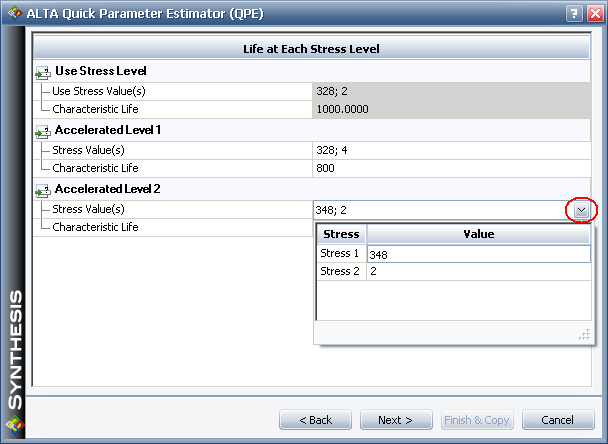Click the Accelerated Level 1 group icon
This screenshot has width=608, height=444.
tap(42, 132)
